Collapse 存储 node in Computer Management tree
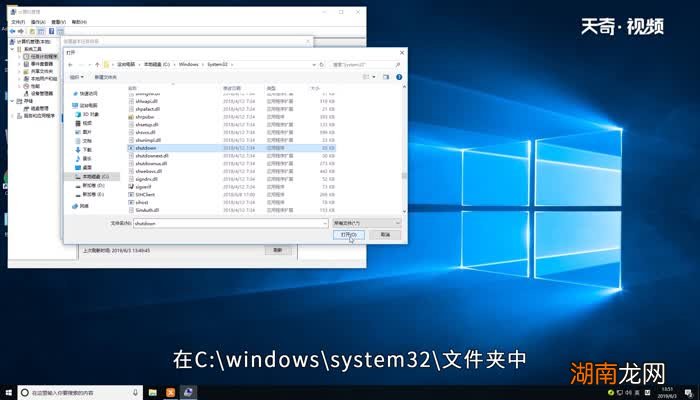The image size is (700, 400). (12, 101)
